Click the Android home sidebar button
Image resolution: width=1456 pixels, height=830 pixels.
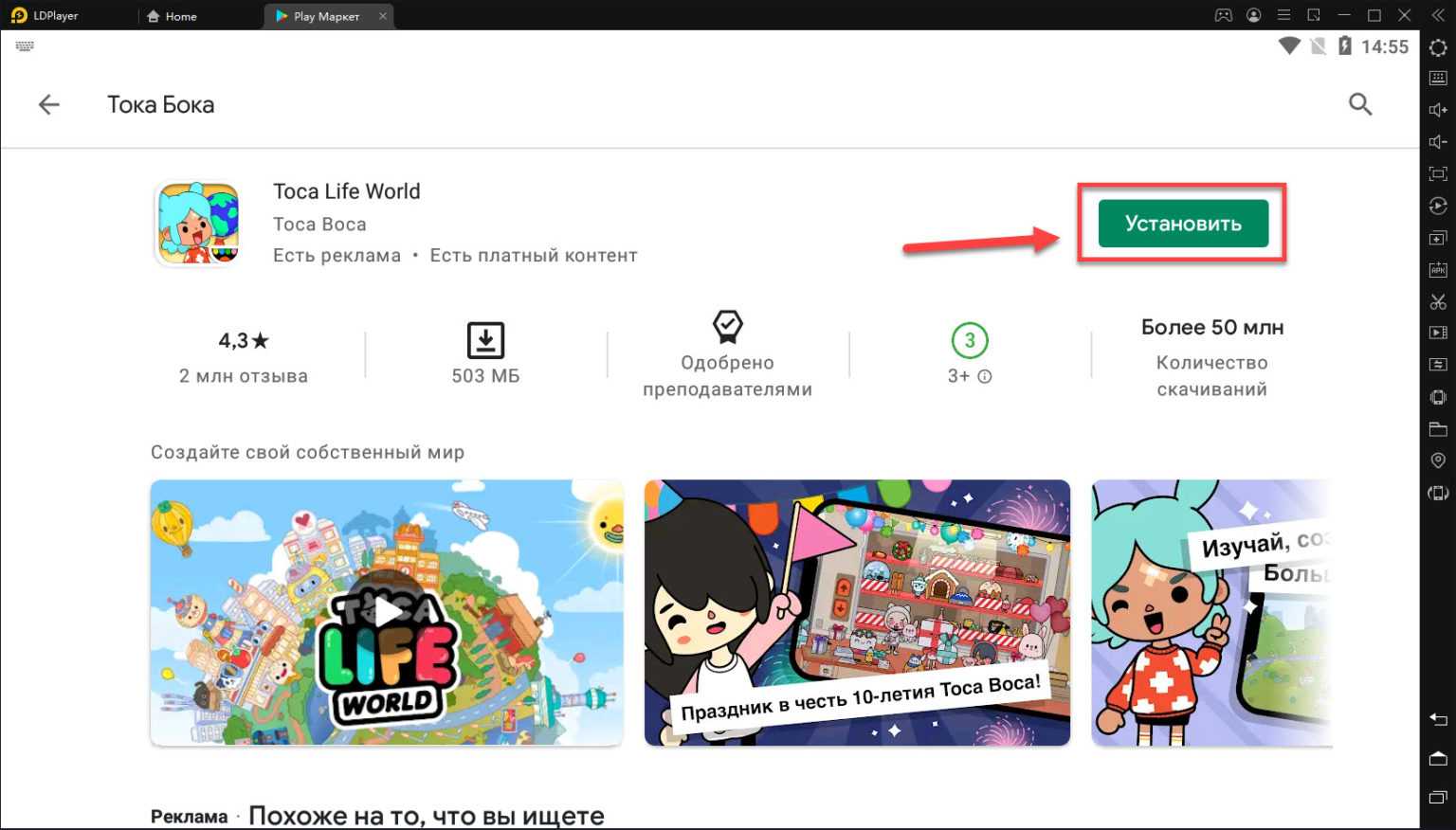click(1438, 759)
